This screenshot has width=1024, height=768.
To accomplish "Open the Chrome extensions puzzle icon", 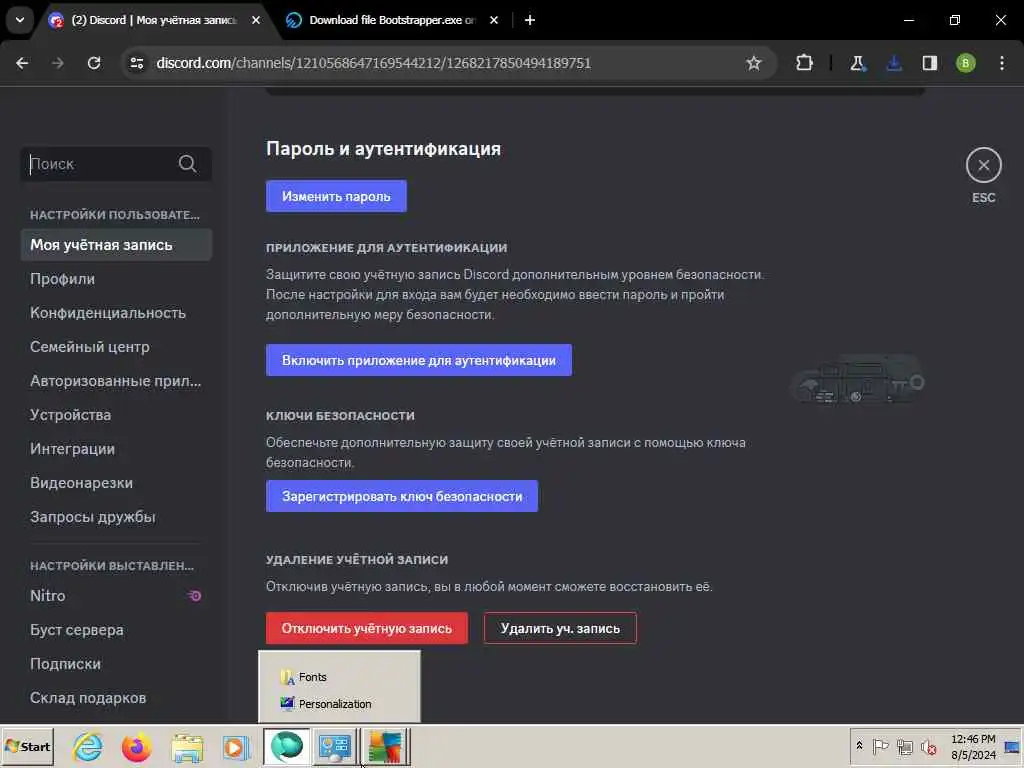I will point(805,63).
